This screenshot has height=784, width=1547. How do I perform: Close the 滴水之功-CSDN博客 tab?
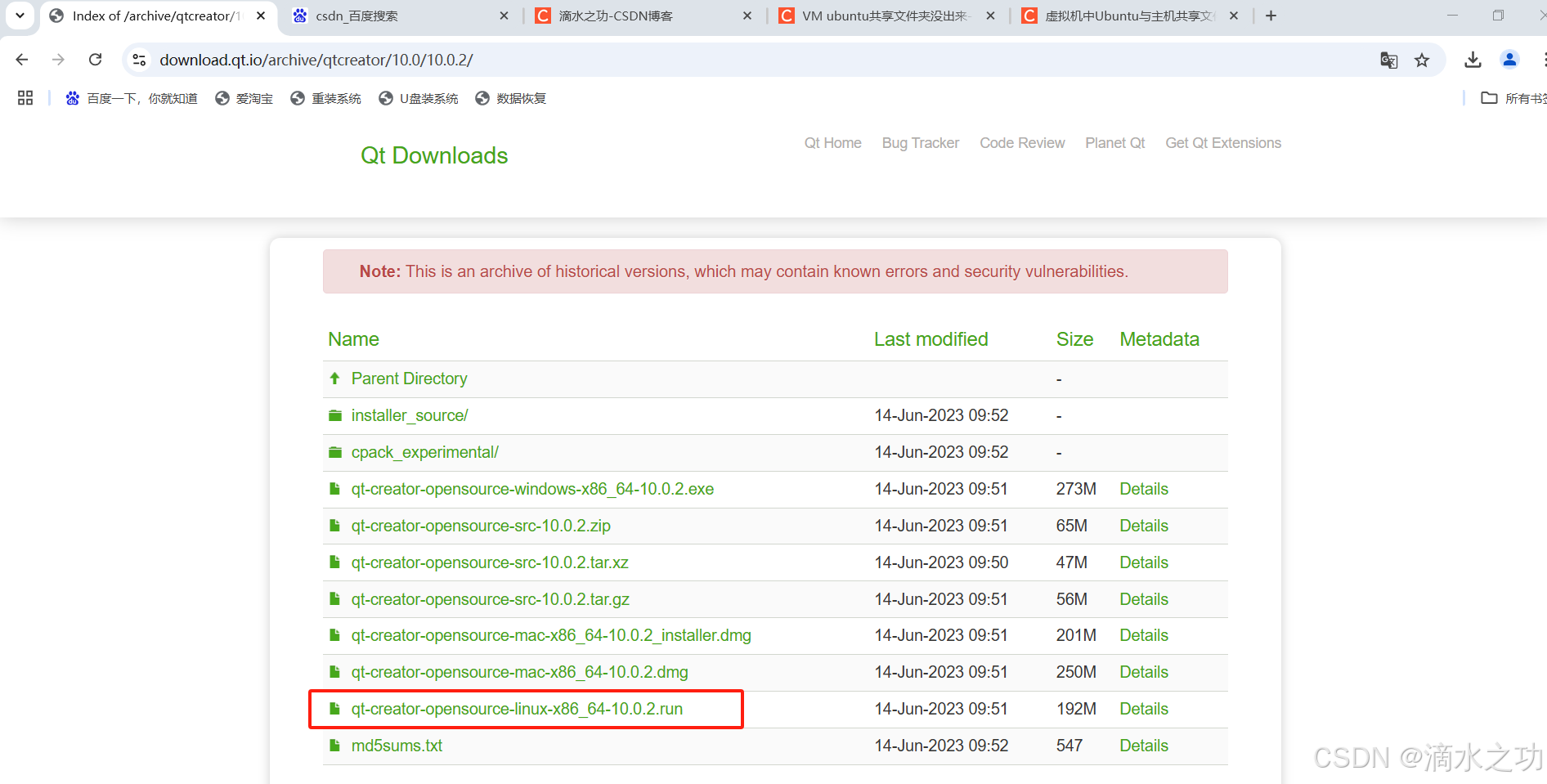[x=747, y=16]
